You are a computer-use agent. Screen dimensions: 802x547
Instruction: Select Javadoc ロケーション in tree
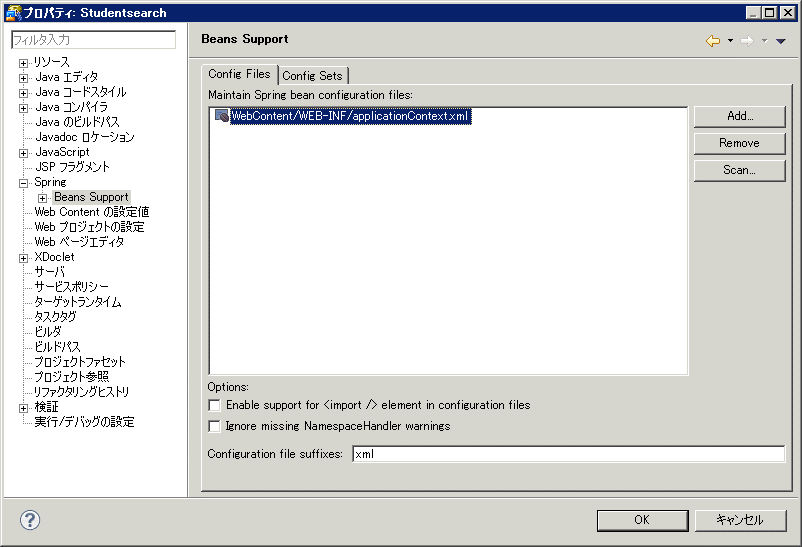pos(85,137)
